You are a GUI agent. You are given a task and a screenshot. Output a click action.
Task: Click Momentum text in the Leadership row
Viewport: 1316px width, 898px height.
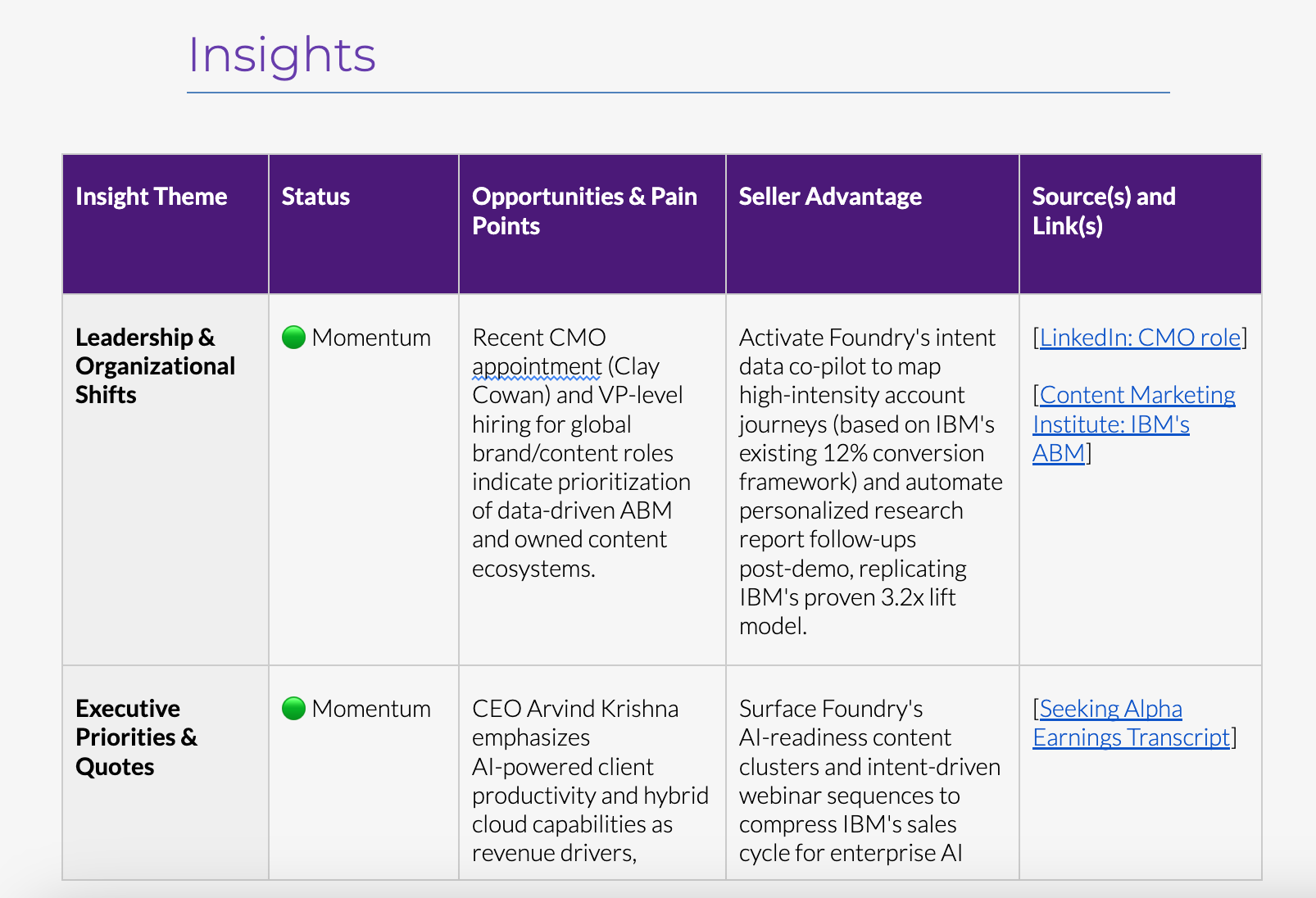tap(371, 337)
